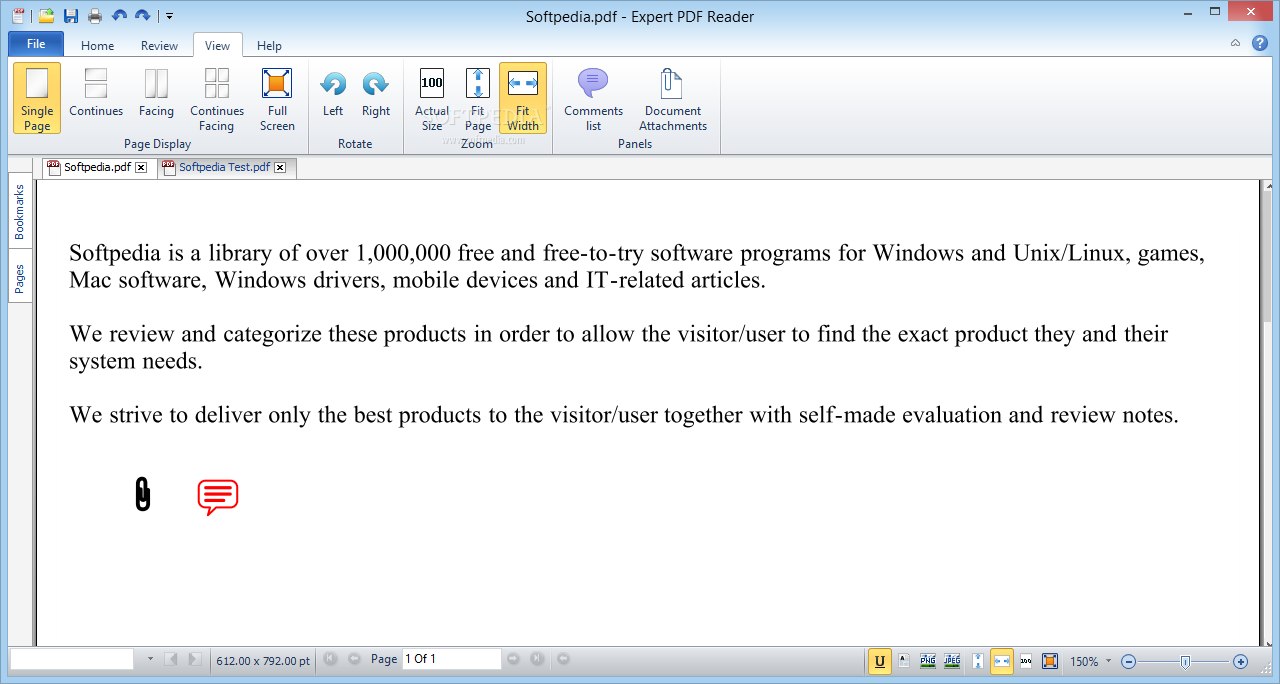This screenshot has width=1280, height=684.
Task: Open the Comments list panel
Action: 593,98
